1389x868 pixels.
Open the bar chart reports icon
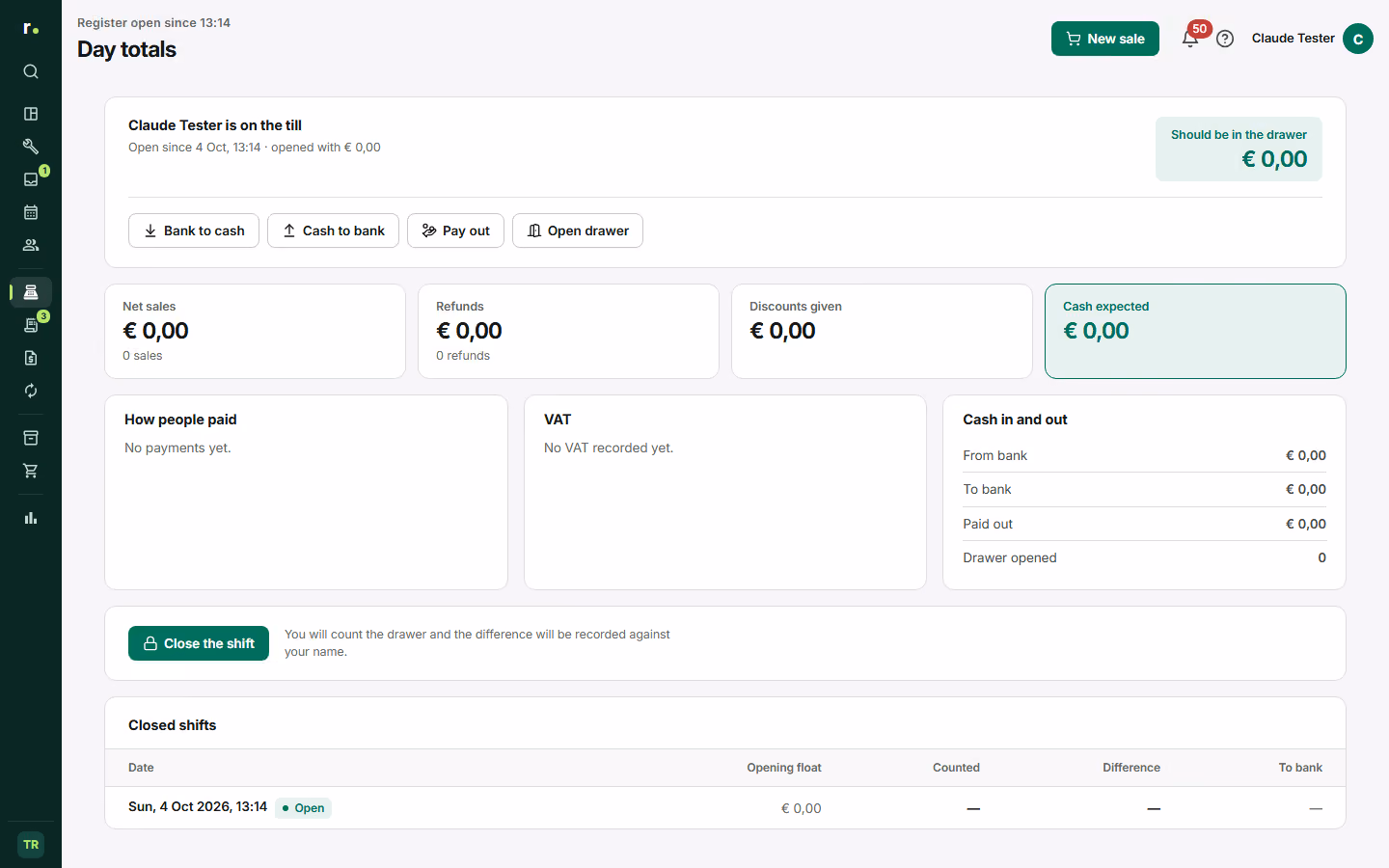(31, 518)
